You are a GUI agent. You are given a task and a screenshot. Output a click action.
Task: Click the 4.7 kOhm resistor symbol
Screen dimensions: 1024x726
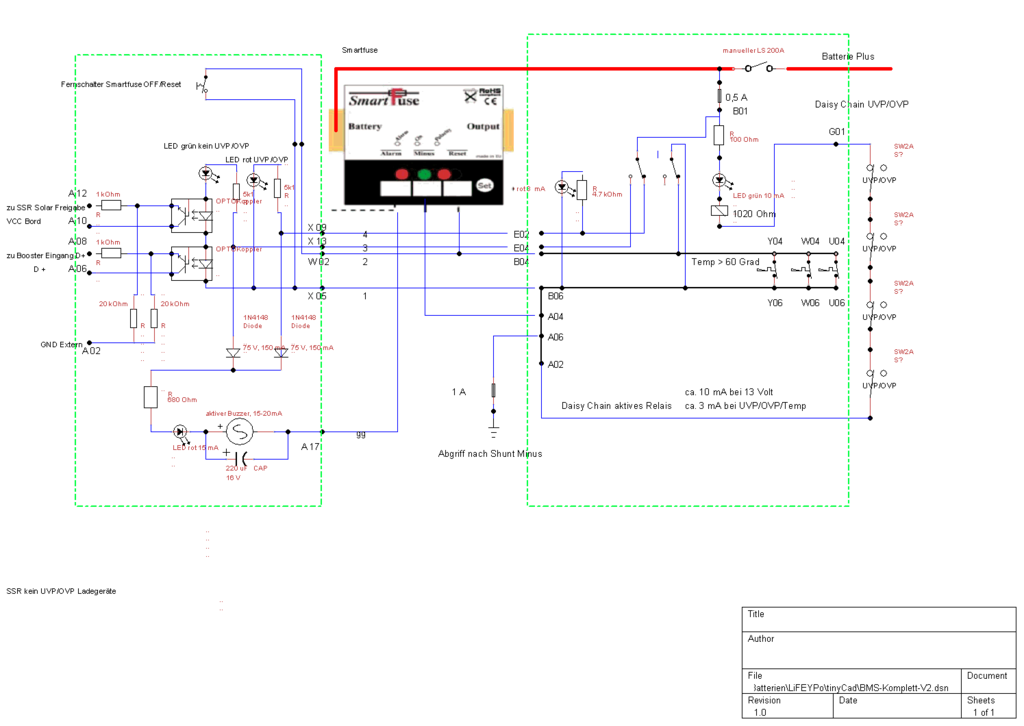582,190
